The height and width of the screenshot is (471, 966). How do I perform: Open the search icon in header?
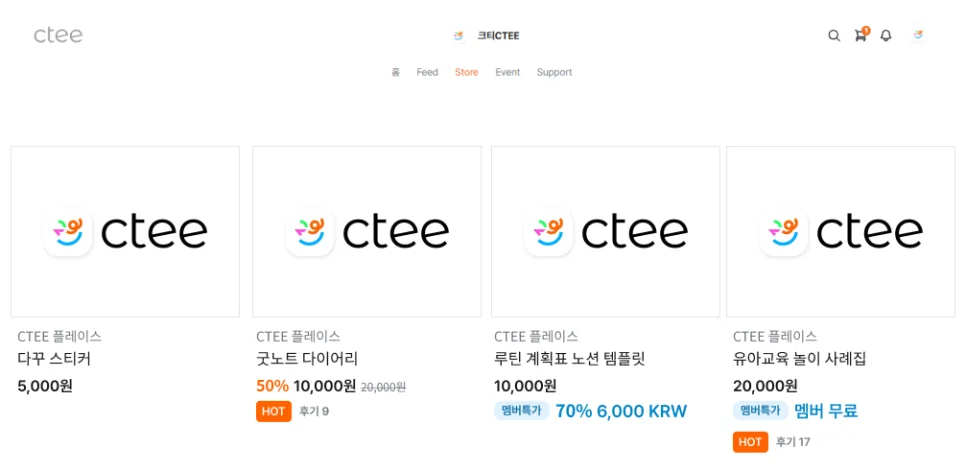click(834, 36)
